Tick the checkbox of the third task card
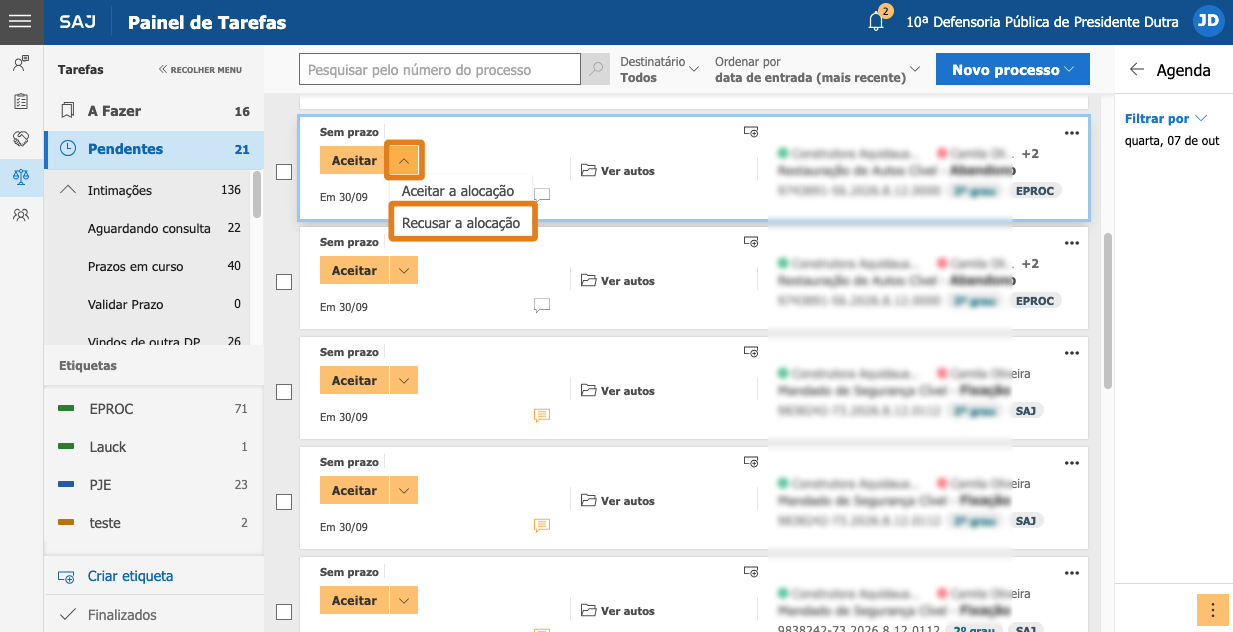Image resolution: width=1233 pixels, height=632 pixels. [x=284, y=392]
